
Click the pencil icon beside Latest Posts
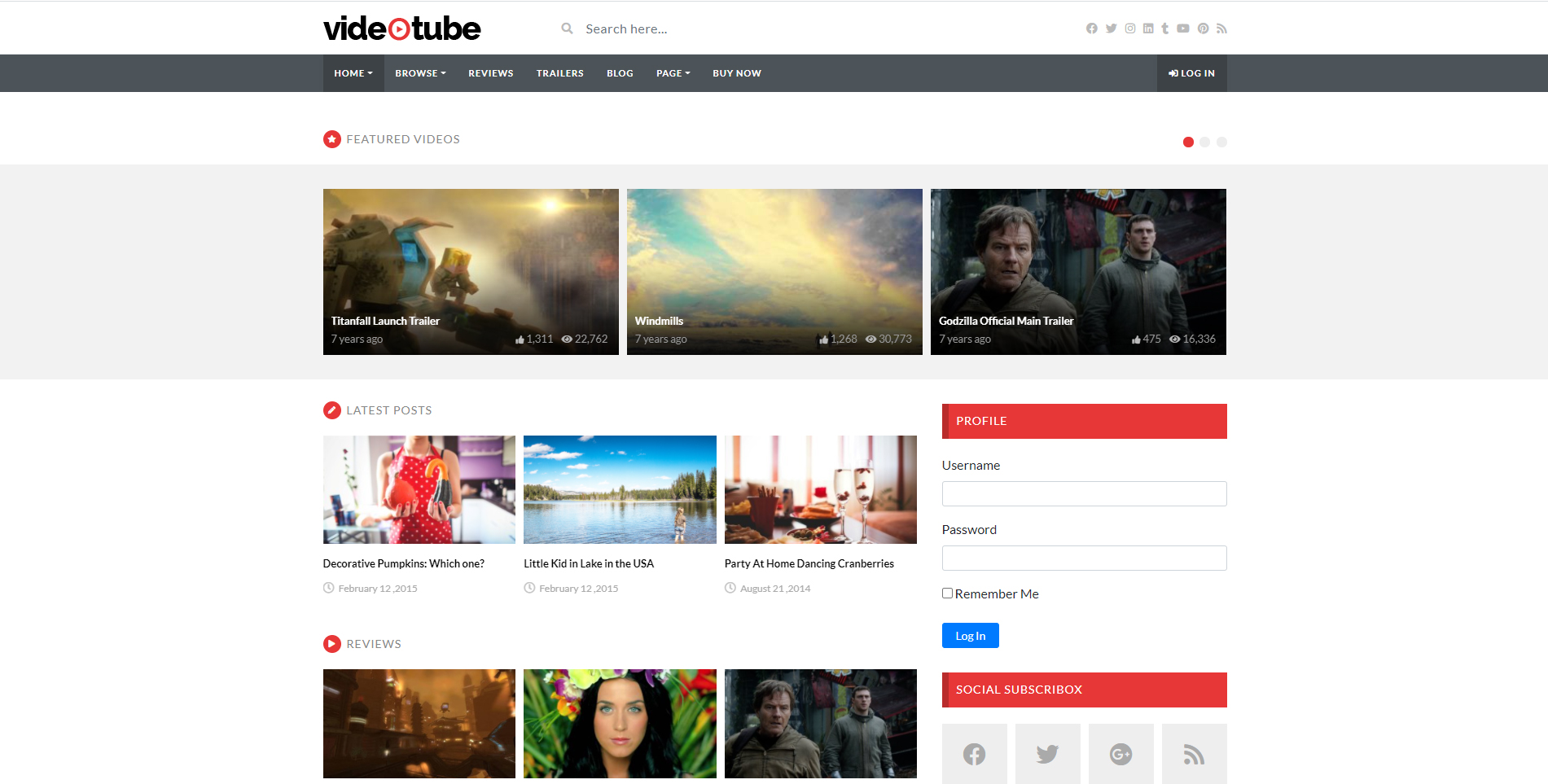click(x=332, y=410)
